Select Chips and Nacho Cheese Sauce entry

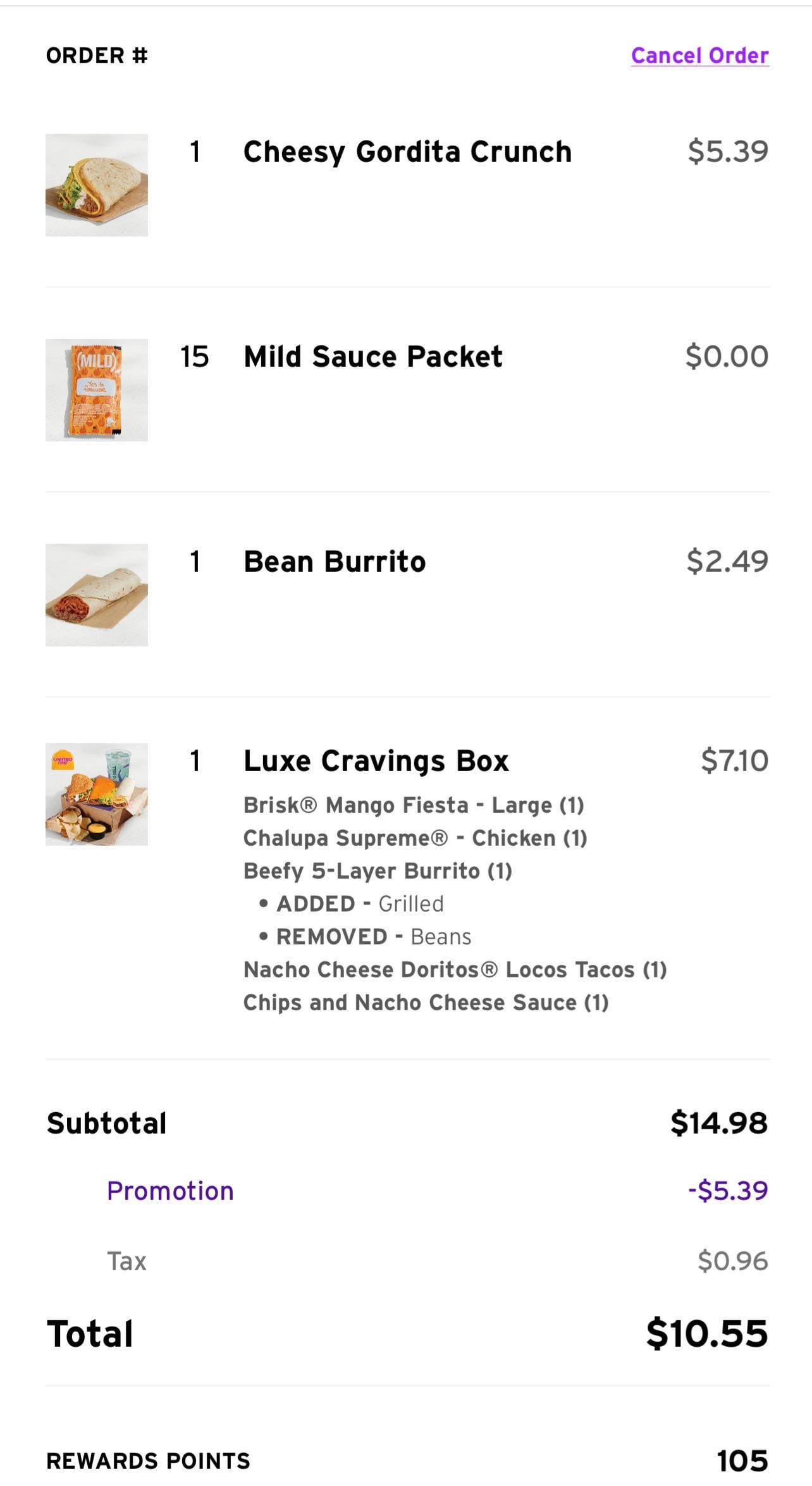pos(426,1003)
